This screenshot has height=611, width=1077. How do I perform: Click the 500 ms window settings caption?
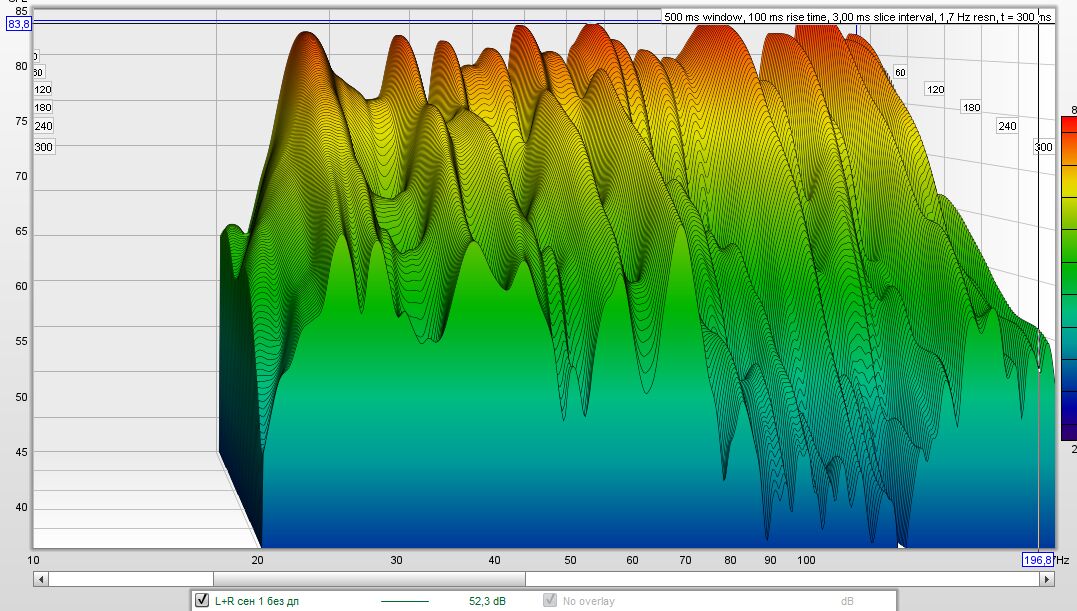click(858, 17)
